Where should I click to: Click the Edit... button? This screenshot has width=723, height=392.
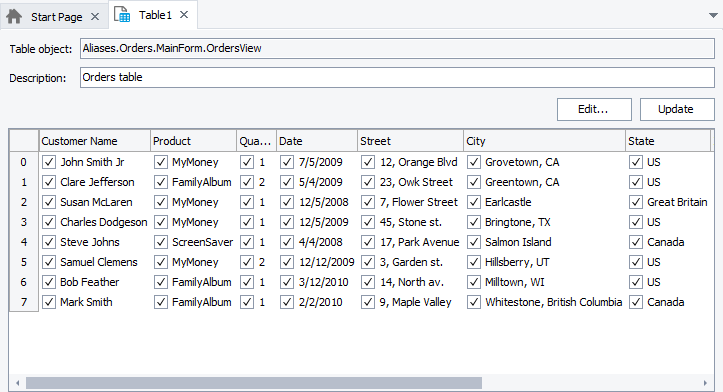click(594, 109)
